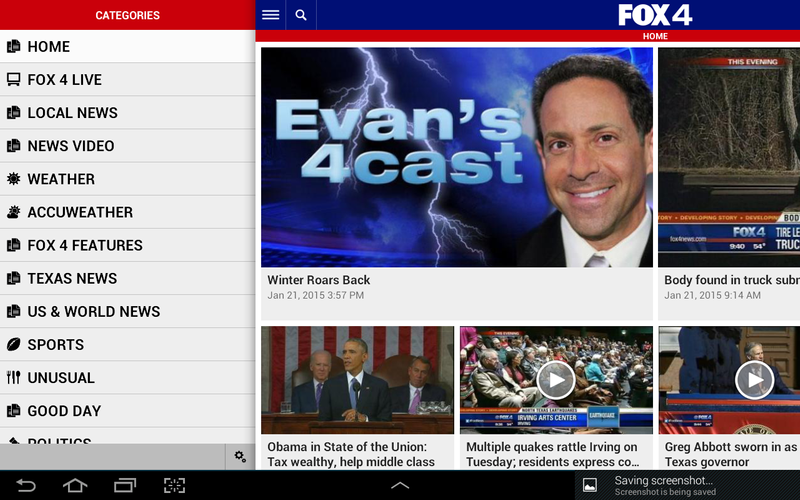Expand the bottom bar up-chevron

pyautogui.click(x=400, y=485)
